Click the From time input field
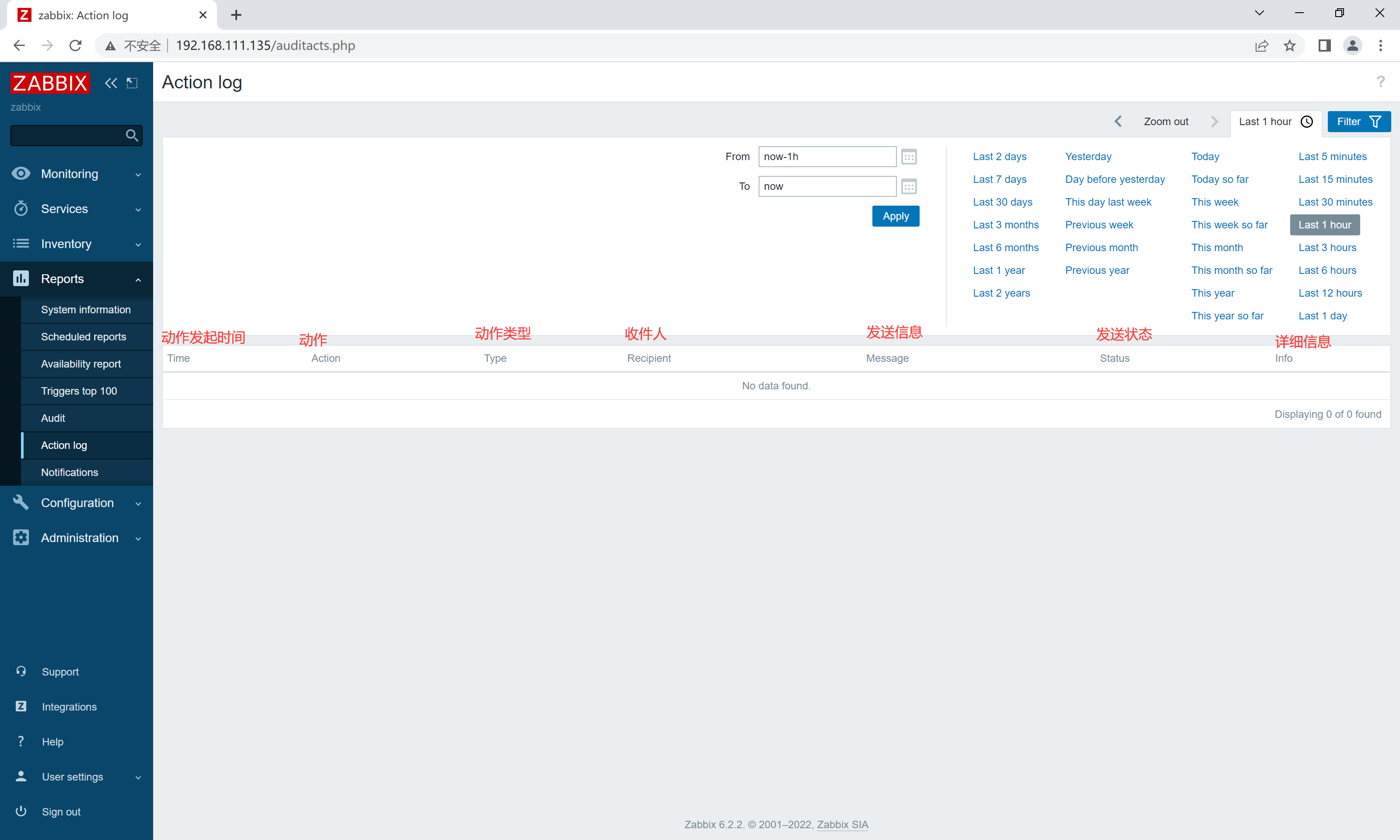The height and width of the screenshot is (840, 1400). [827, 157]
